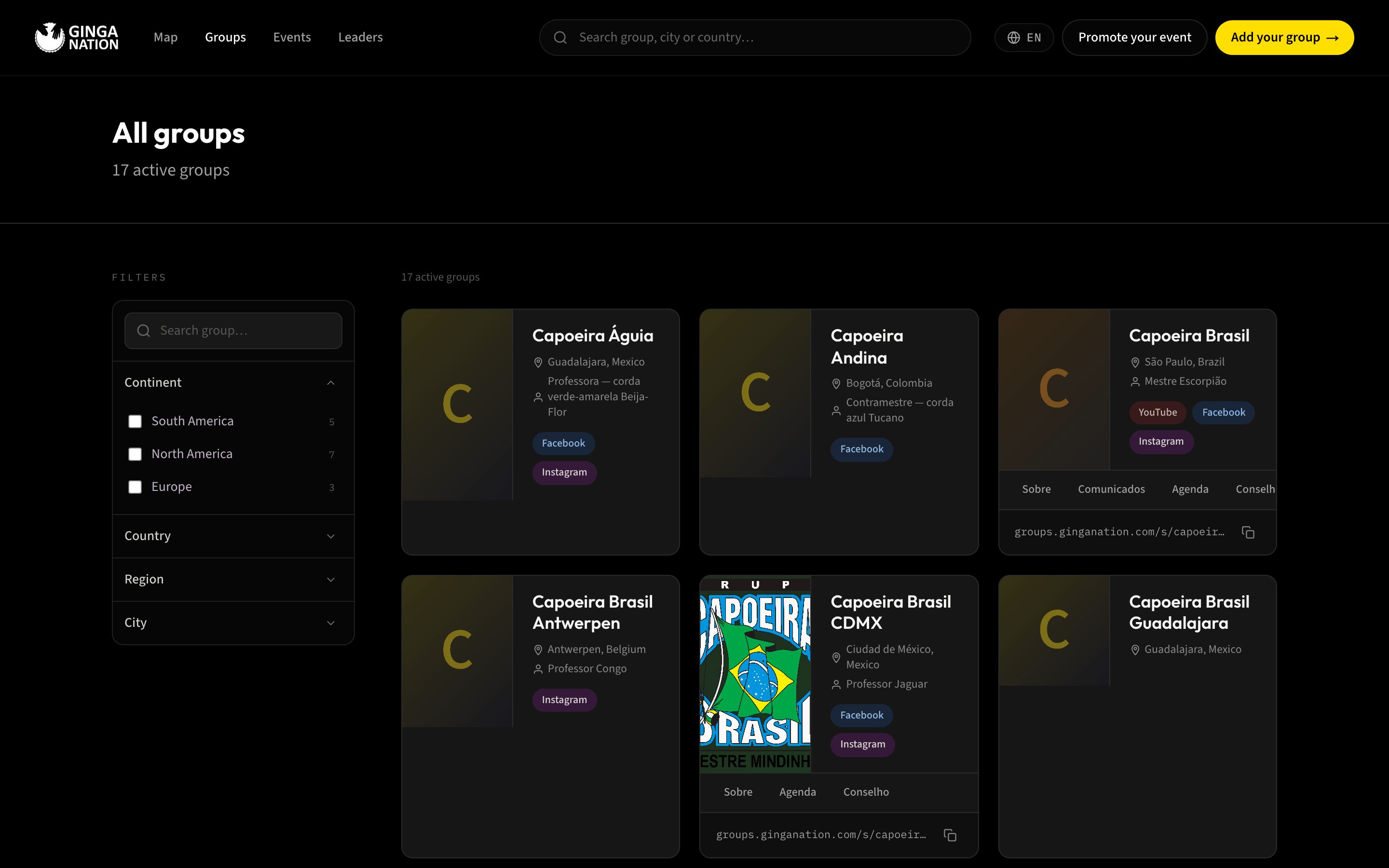Click location pin icon beside São Paulo, Brazil
The width and height of the screenshot is (1389, 868).
point(1135,362)
